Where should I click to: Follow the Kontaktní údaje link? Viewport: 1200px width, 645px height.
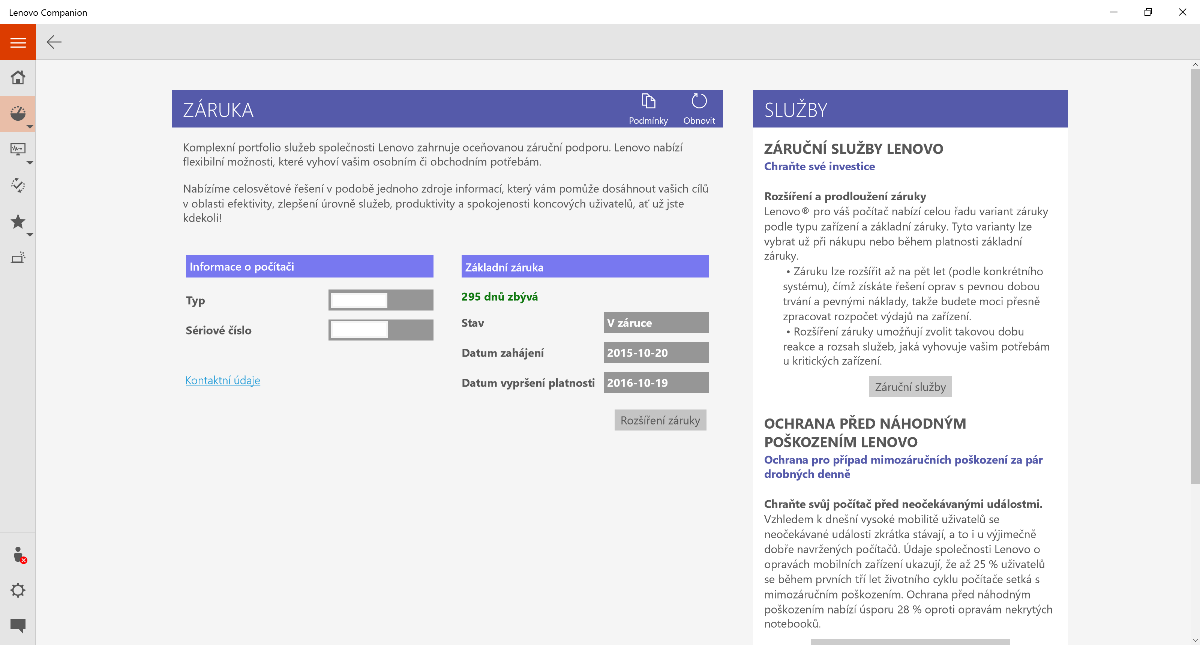(x=222, y=380)
